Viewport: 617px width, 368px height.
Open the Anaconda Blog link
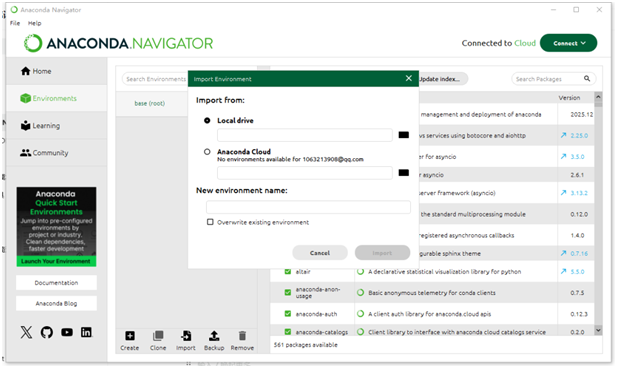[56, 303]
